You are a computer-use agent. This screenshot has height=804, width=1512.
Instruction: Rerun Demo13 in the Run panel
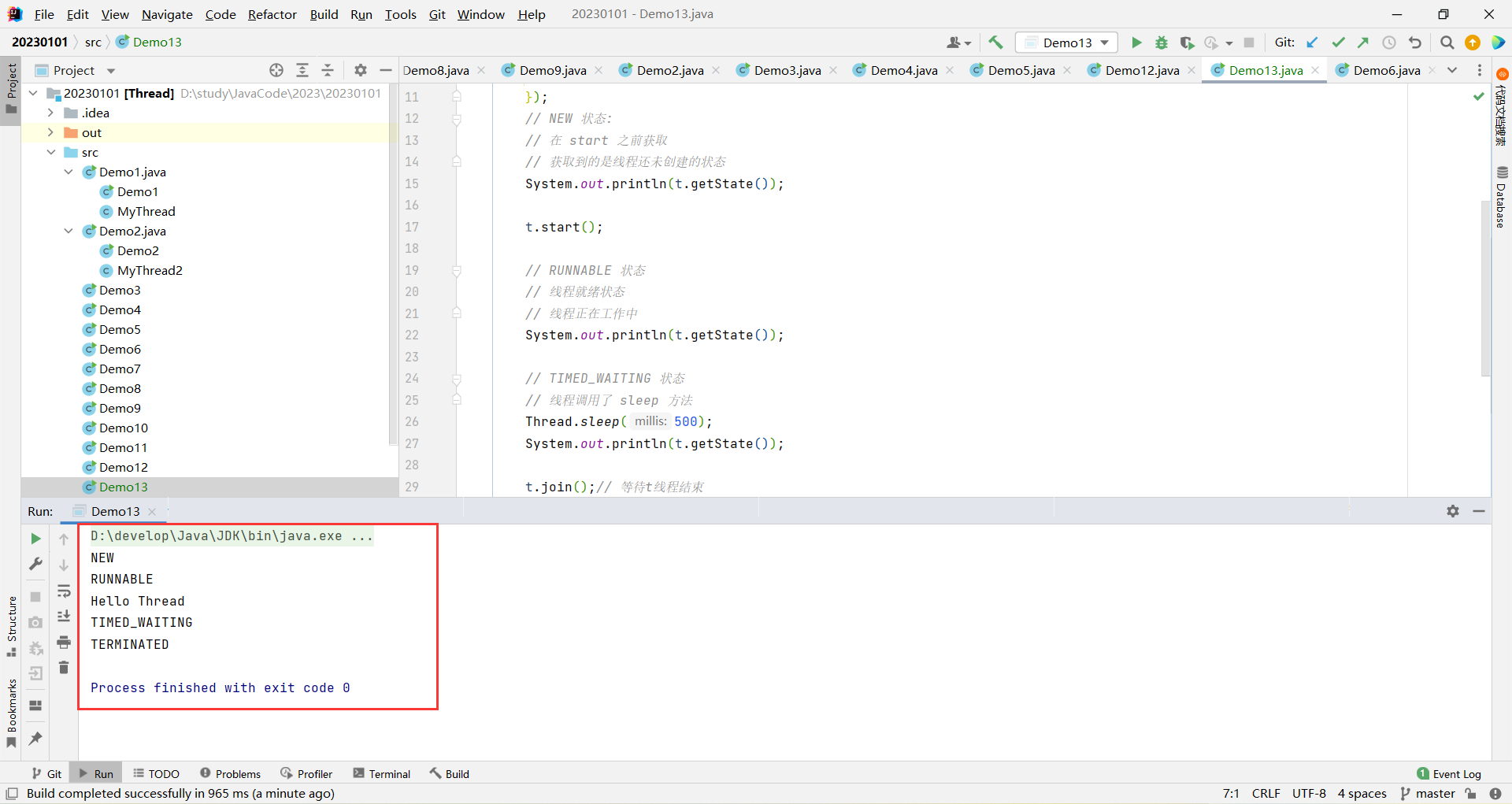[x=35, y=539]
